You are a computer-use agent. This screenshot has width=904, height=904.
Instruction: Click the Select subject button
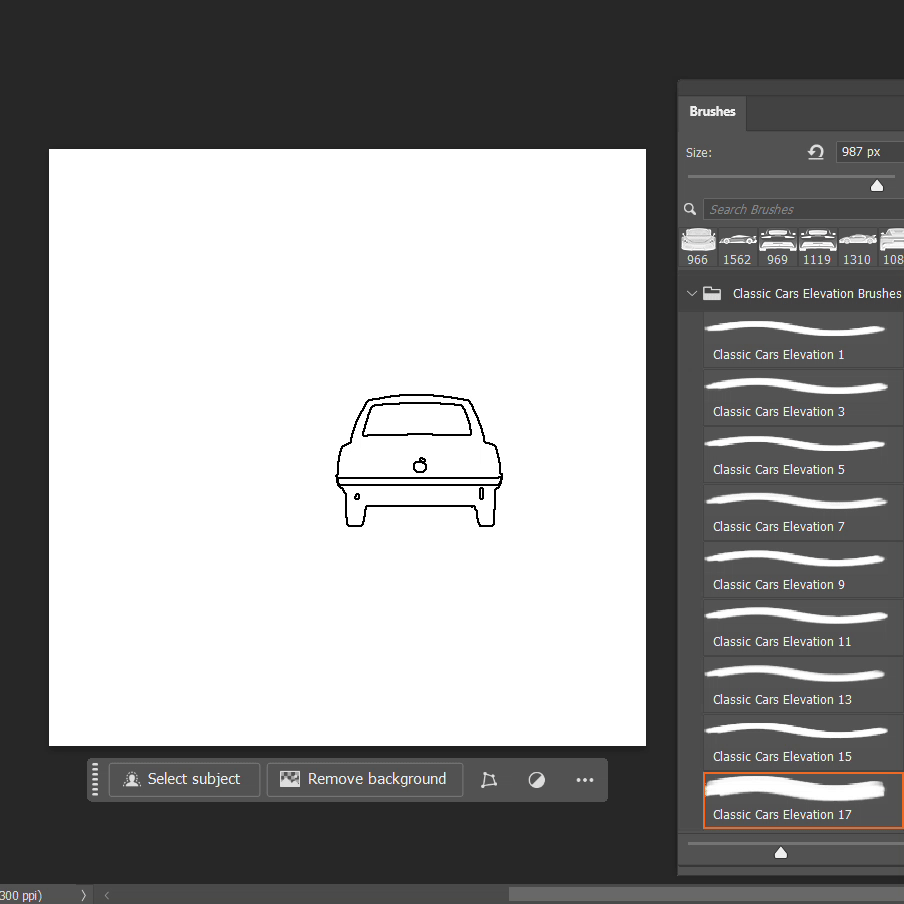(x=184, y=779)
